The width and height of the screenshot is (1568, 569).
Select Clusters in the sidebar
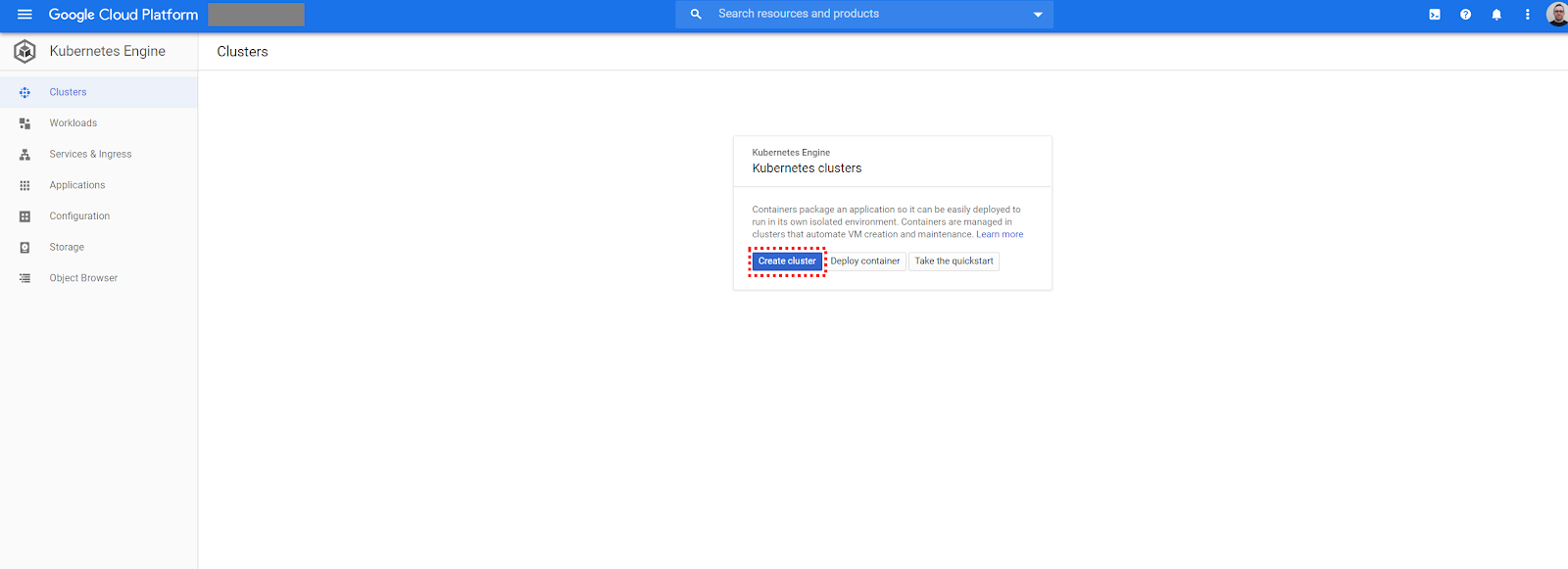point(98,92)
